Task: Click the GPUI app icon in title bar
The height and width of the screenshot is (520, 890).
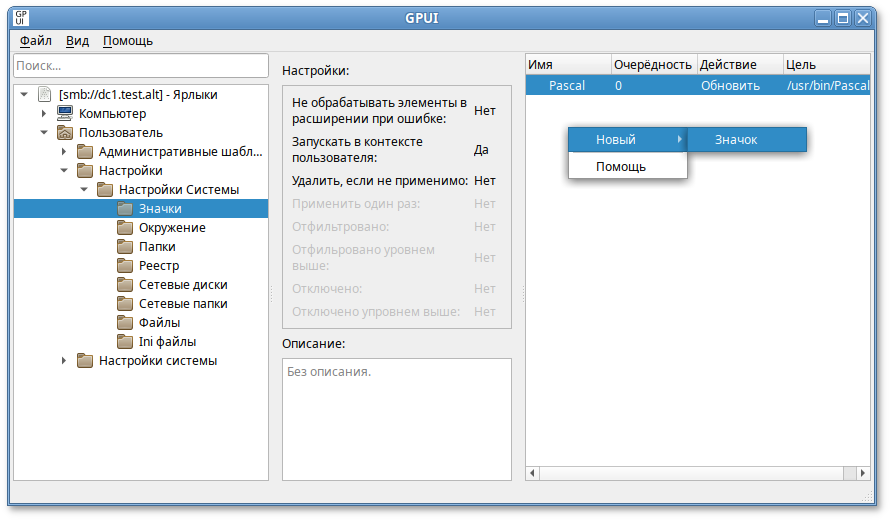Action: [x=21, y=18]
